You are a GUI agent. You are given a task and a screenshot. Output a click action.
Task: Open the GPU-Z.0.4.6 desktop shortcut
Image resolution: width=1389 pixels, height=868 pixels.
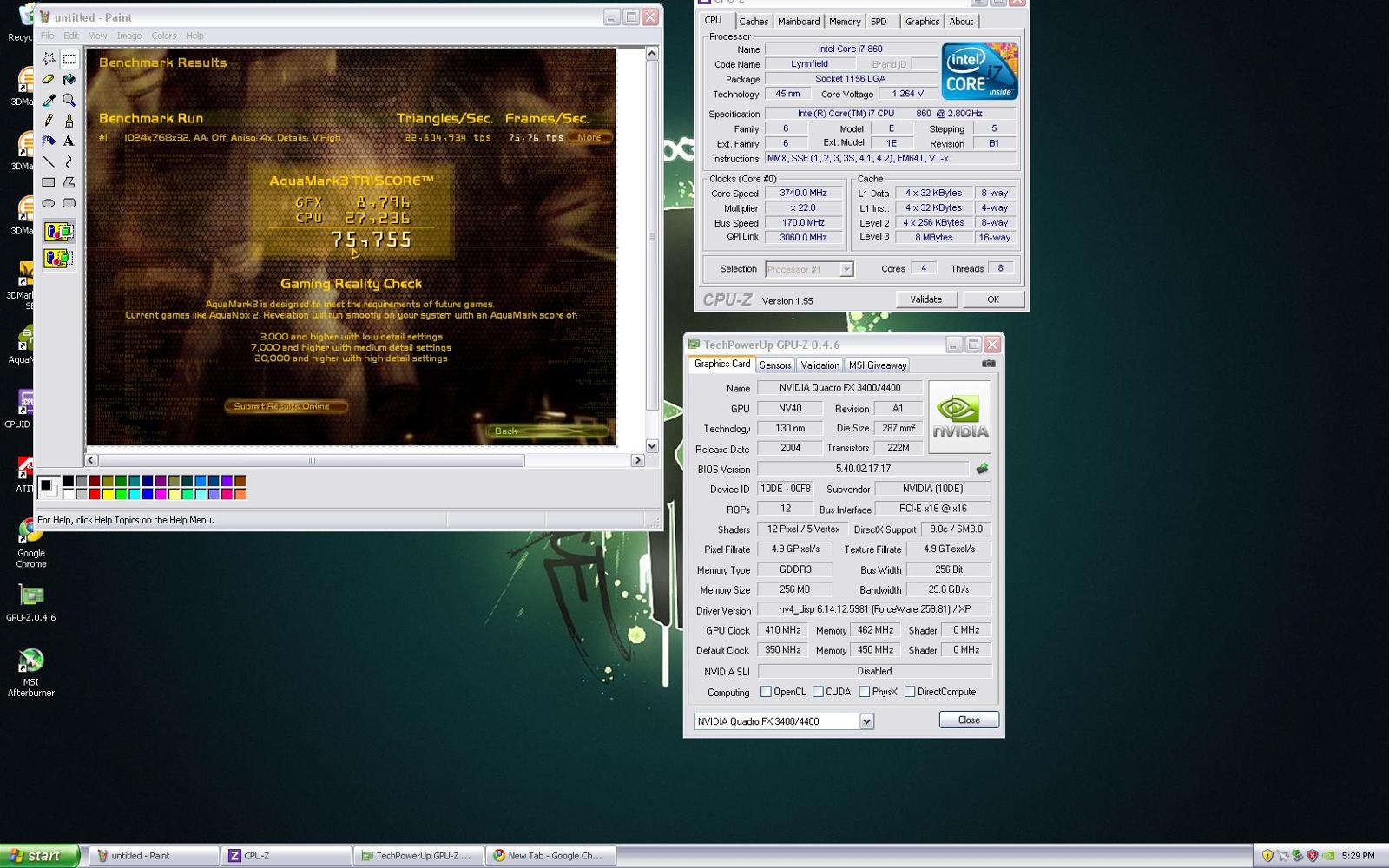(x=31, y=604)
